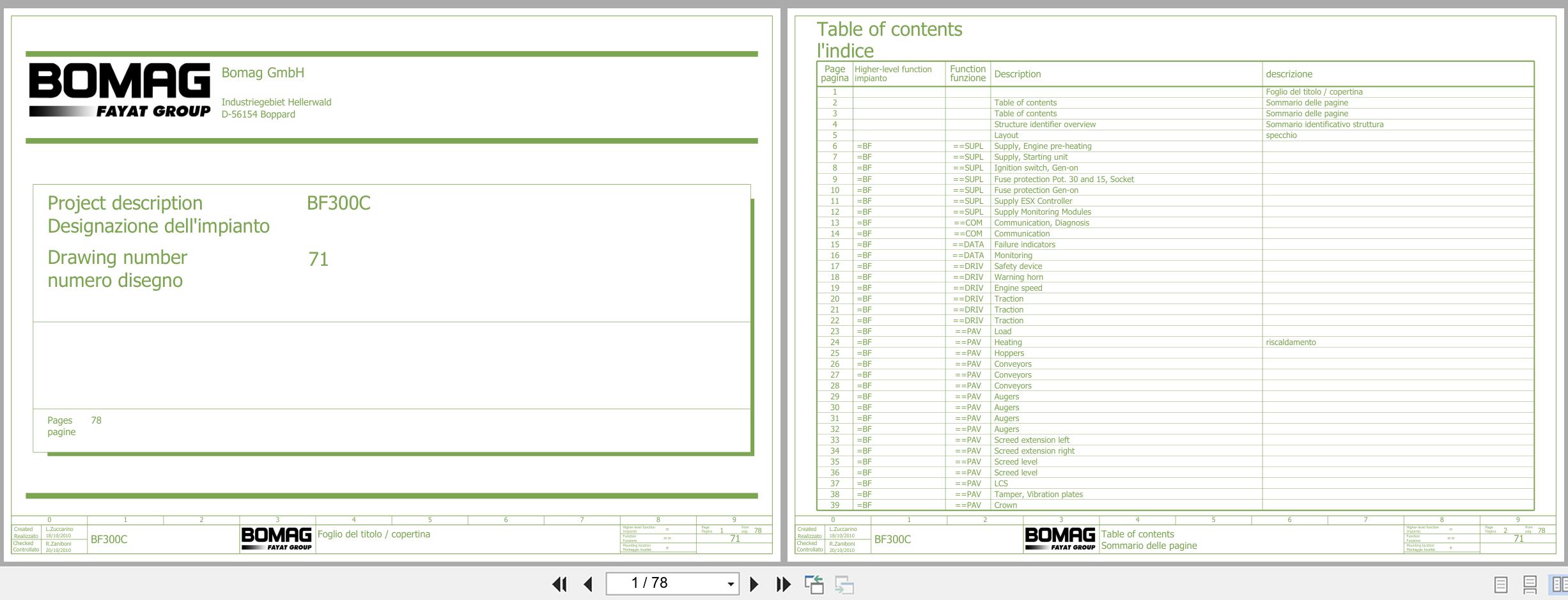Go to the next page
The image size is (1568, 600).
point(754,584)
